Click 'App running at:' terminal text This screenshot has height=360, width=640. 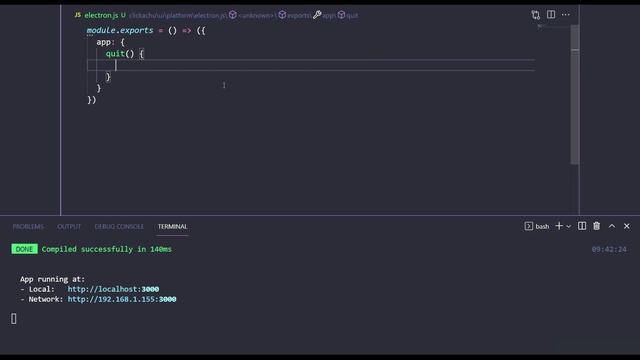tap(52, 279)
